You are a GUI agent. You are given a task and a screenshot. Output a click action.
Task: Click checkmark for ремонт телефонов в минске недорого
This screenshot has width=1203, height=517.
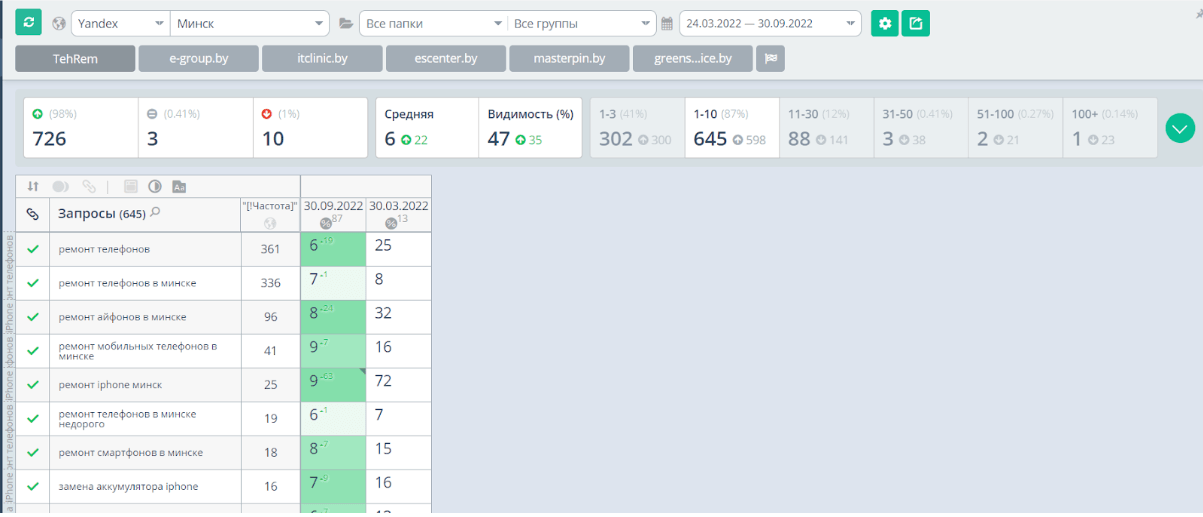coord(33,419)
